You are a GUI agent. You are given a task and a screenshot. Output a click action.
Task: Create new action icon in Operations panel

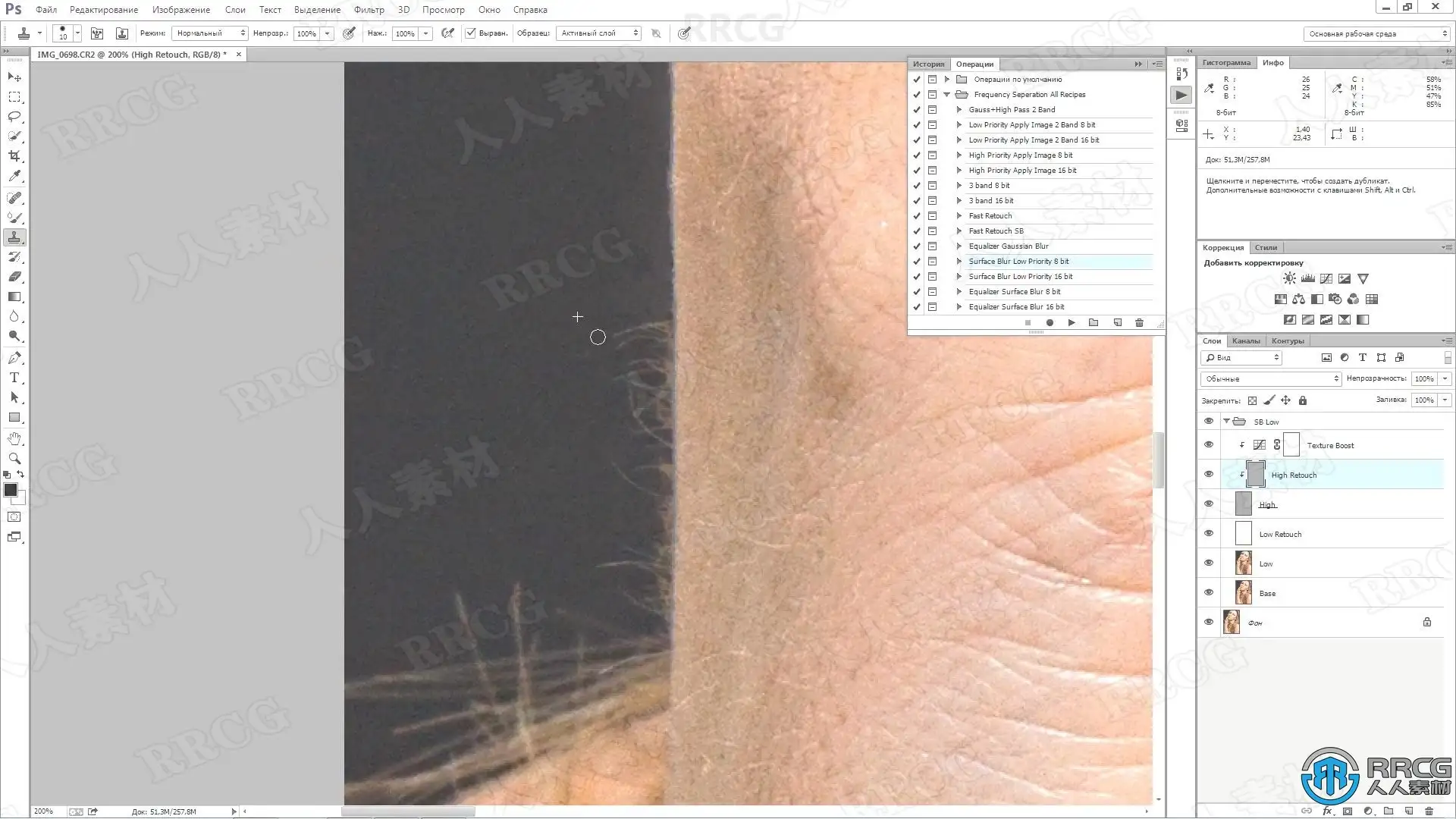pos(1117,323)
